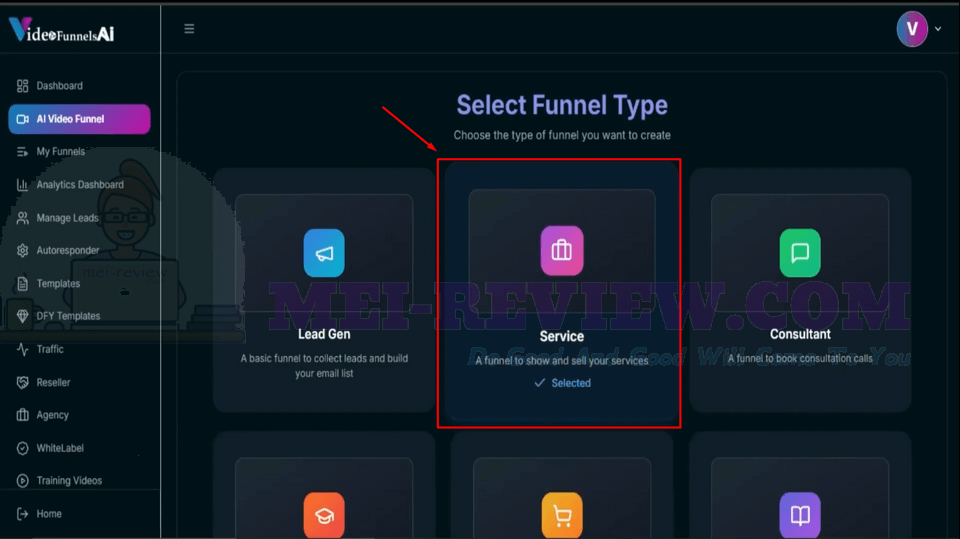
Task: Select the Service funnel title
Action: point(561,336)
